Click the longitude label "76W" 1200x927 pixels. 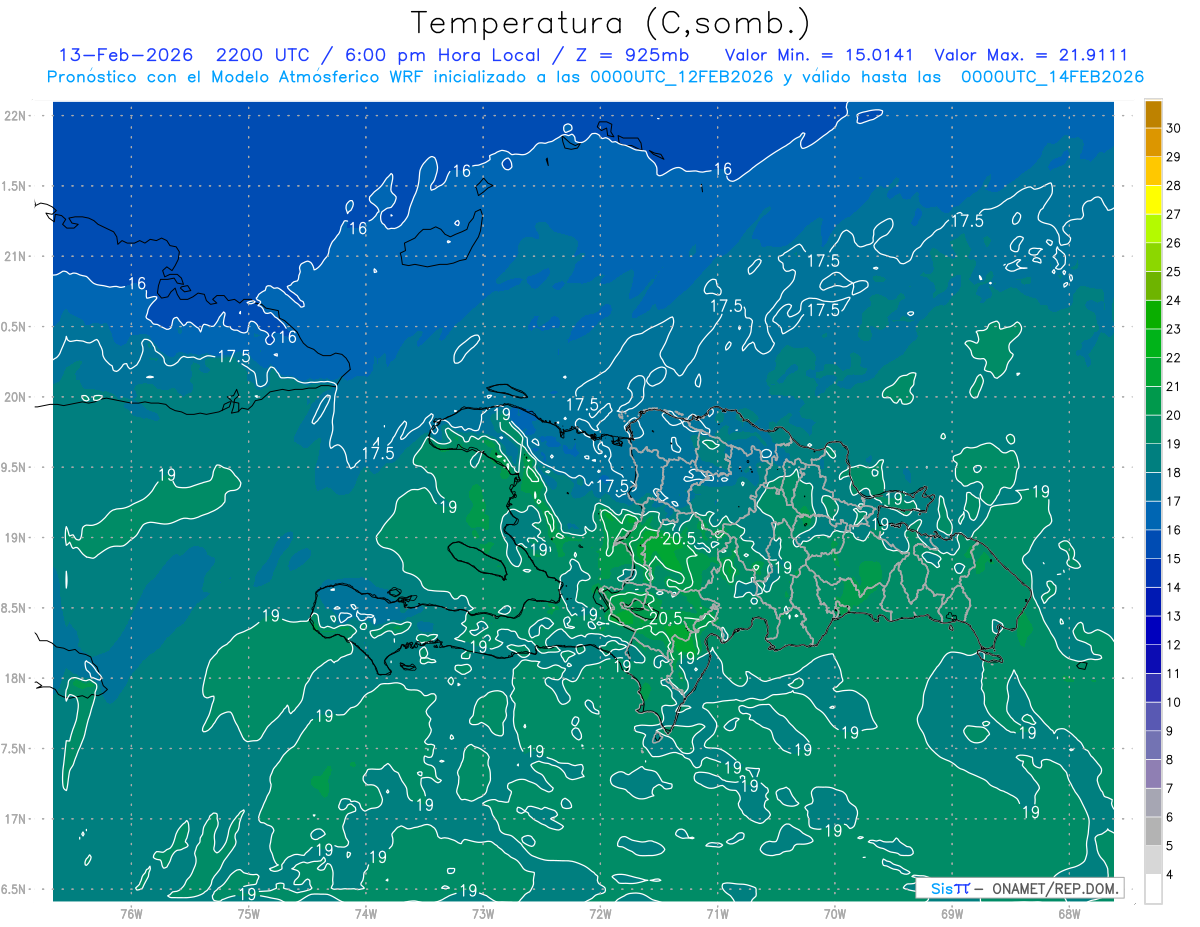[x=131, y=913]
